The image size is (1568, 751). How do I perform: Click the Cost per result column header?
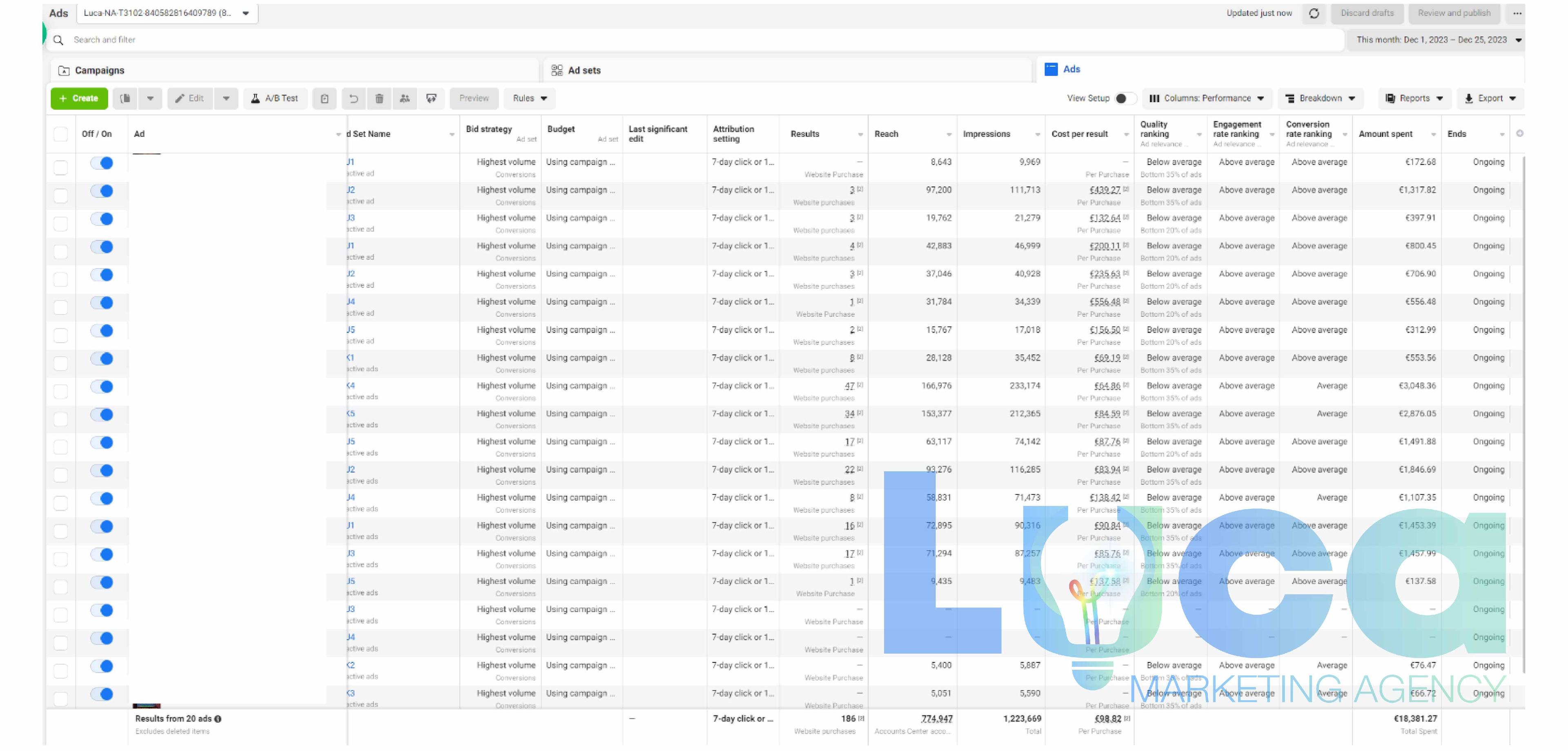(1089, 134)
